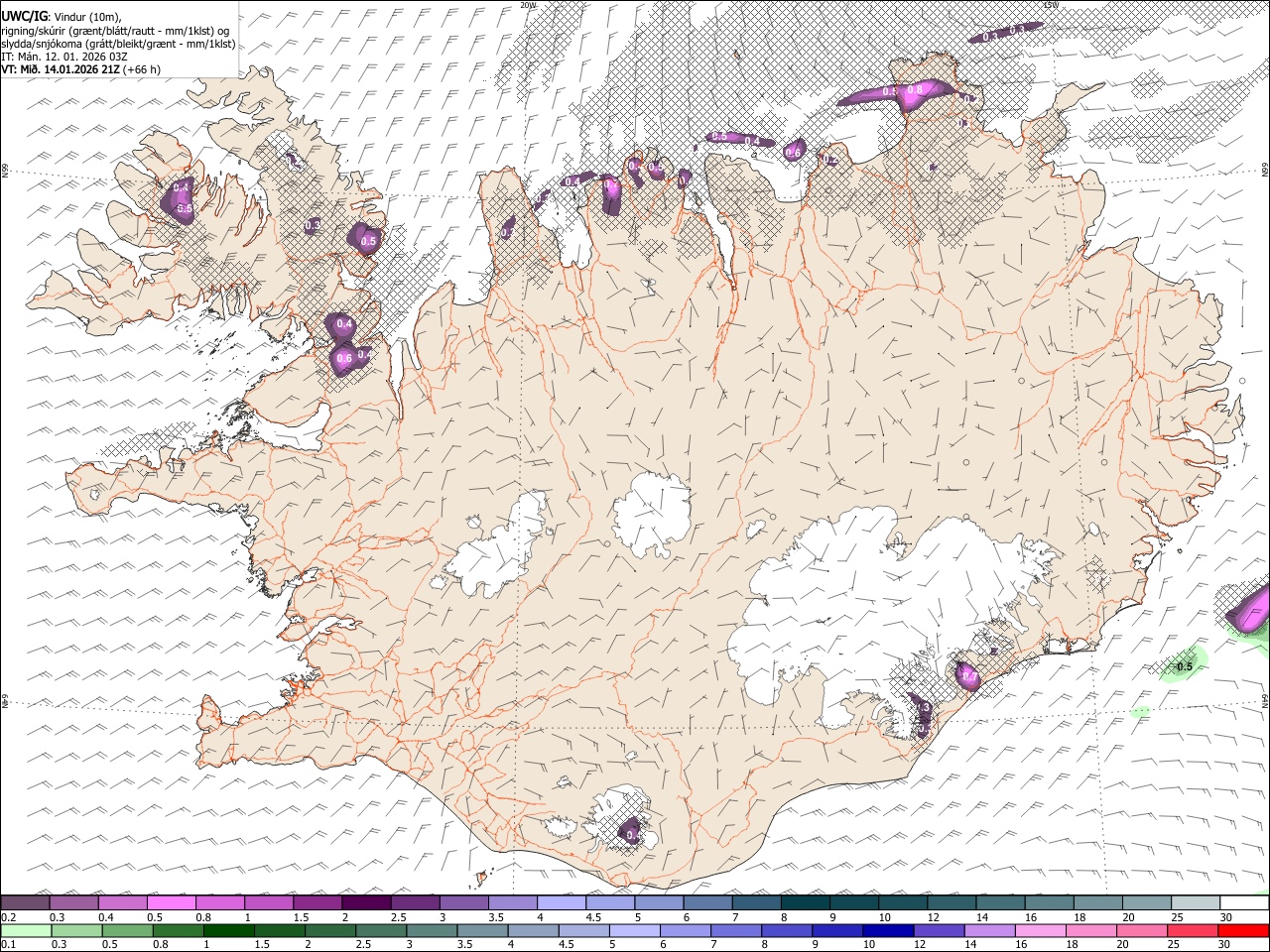Screen dimensions: 1270x952
Task: Click the '0.2' label in upper legend row
Action: [8, 917]
